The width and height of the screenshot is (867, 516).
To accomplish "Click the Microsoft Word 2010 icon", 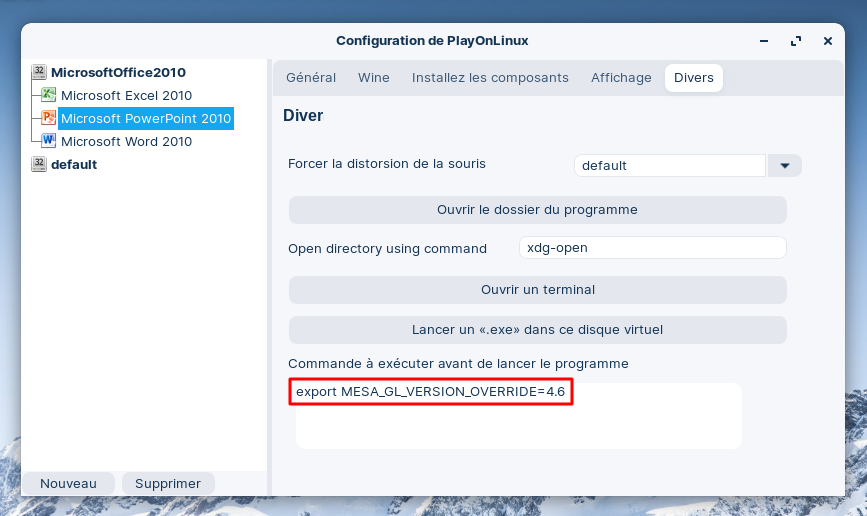I will coord(49,141).
